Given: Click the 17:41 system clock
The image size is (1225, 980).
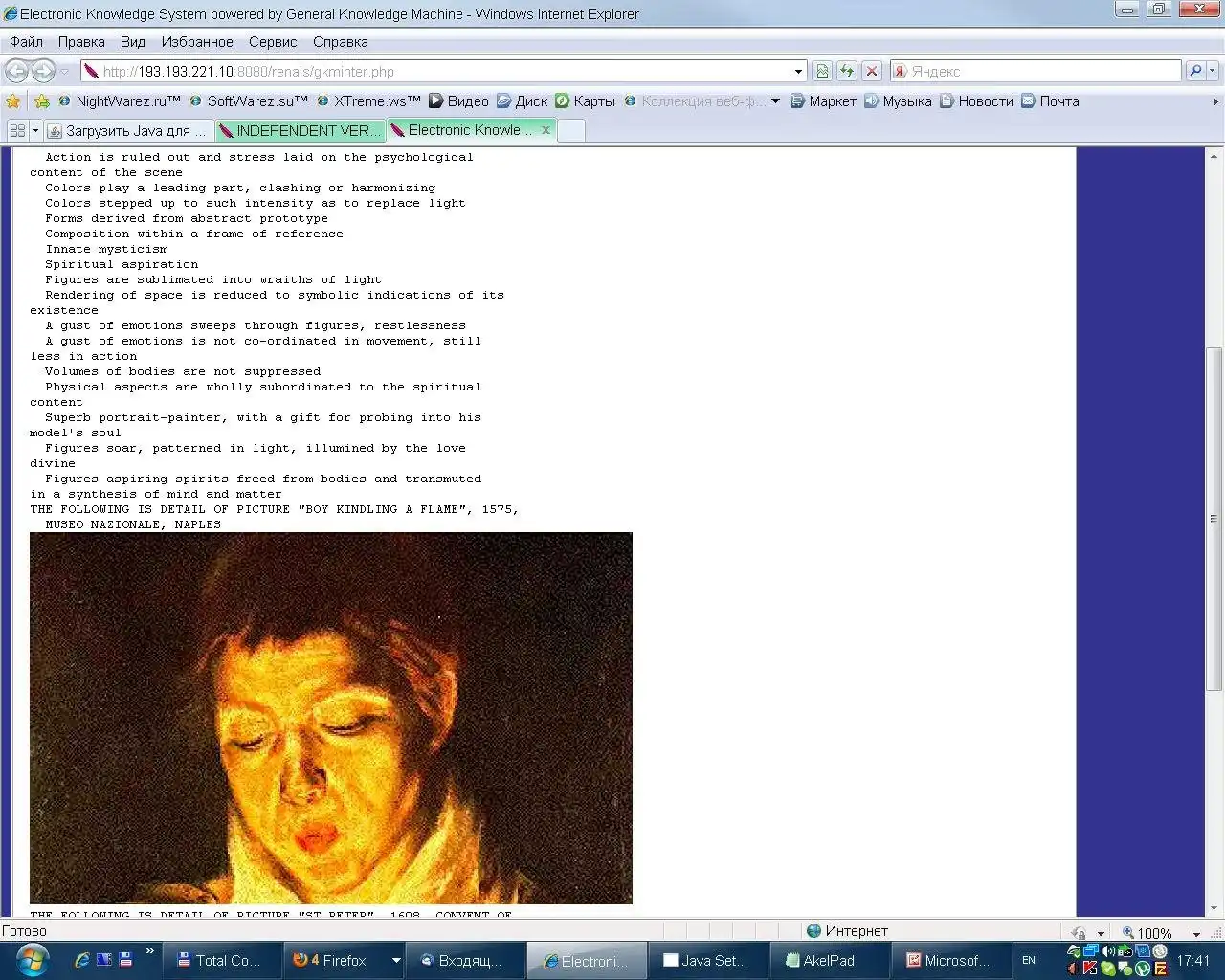Looking at the screenshot, I should coord(1193,960).
